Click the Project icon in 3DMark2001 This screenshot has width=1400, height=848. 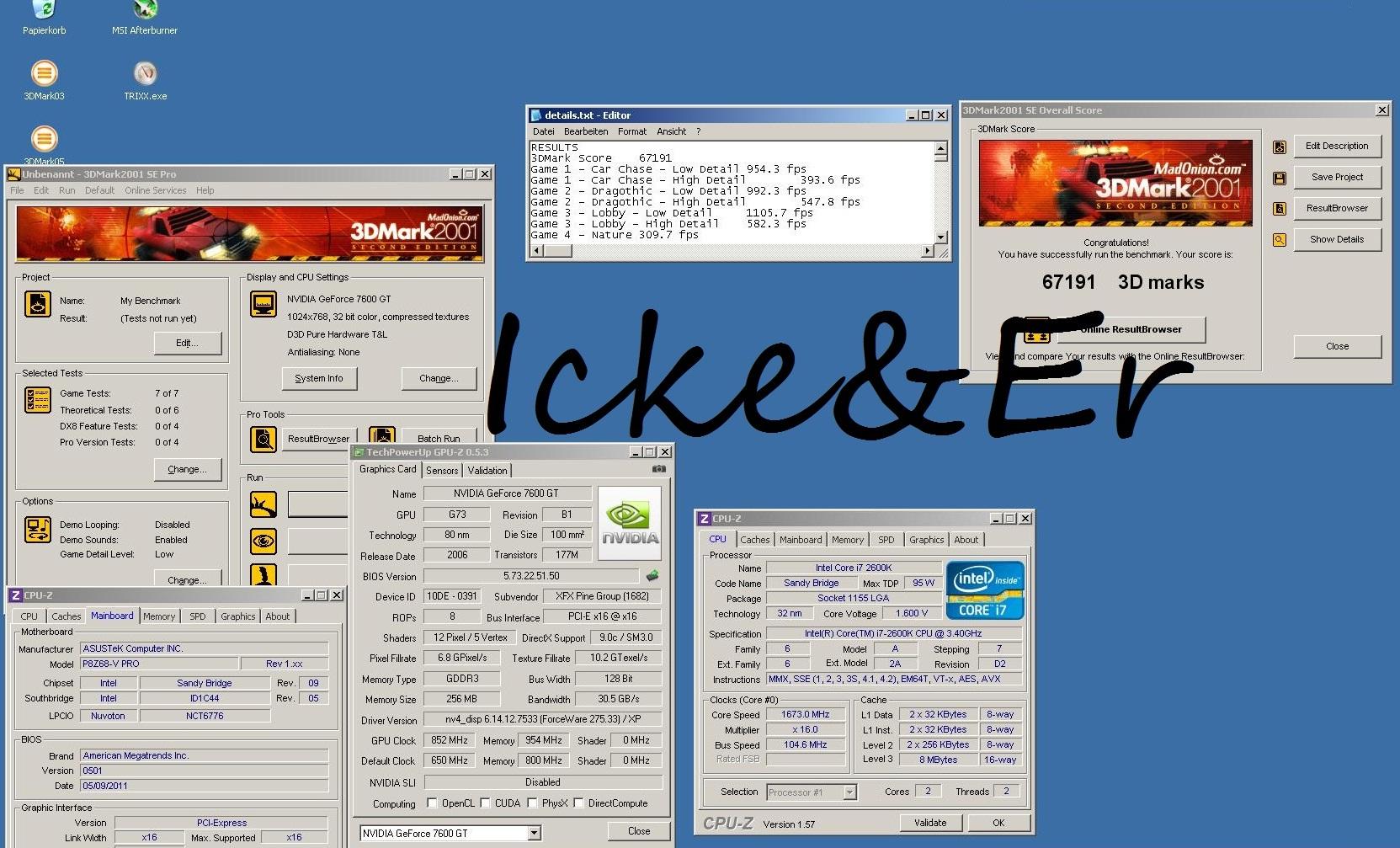(37, 304)
